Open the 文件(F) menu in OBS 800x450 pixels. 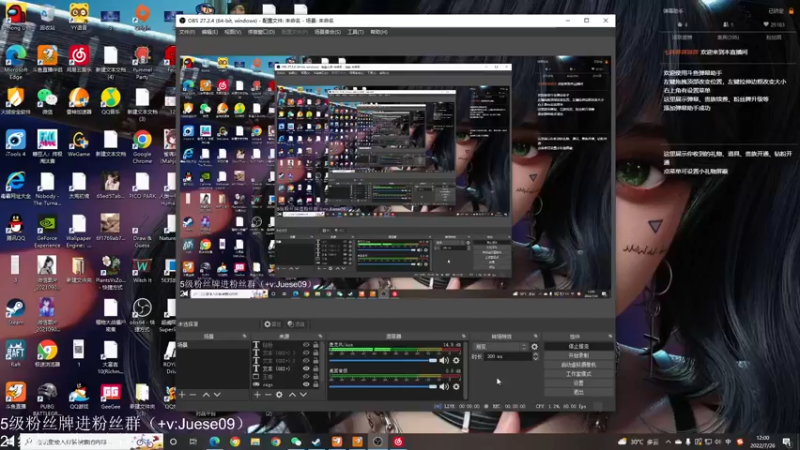(187, 32)
